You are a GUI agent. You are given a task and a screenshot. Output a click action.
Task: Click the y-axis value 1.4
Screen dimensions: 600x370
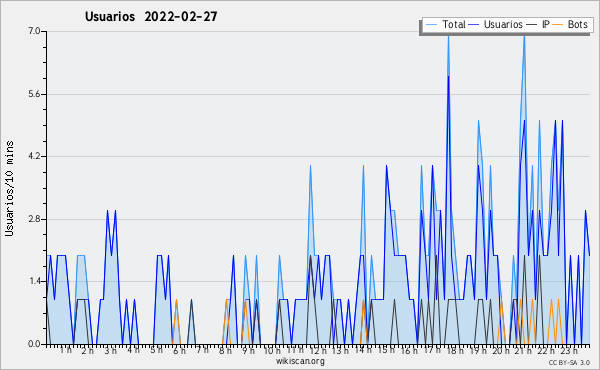point(34,282)
